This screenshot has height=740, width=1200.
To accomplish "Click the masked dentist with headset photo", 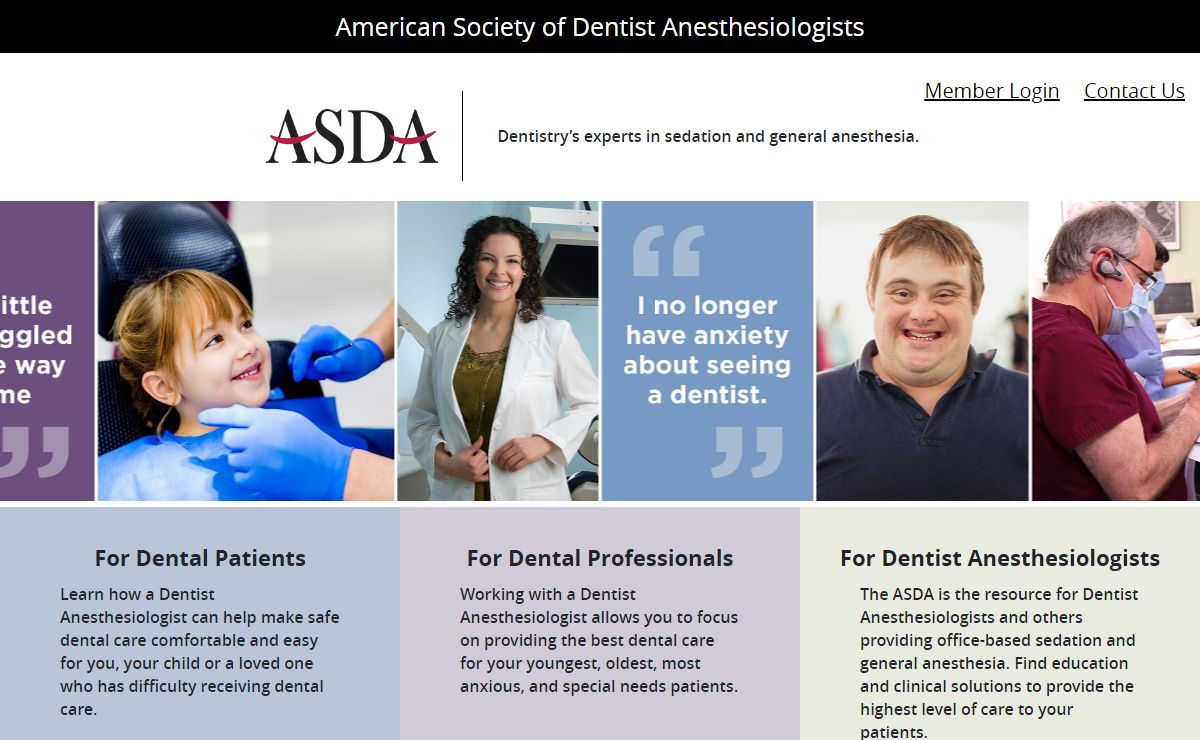I will click(1116, 351).
